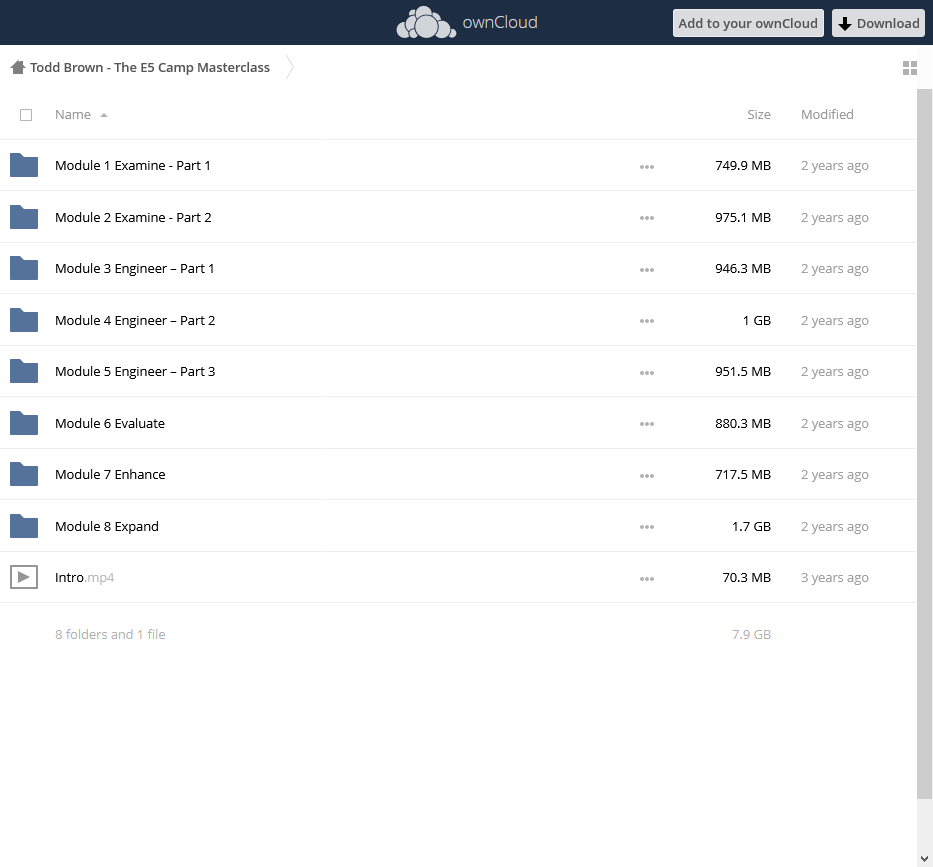Open the Module 8 Expand folder

pyautogui.click(x=107, y=526)
